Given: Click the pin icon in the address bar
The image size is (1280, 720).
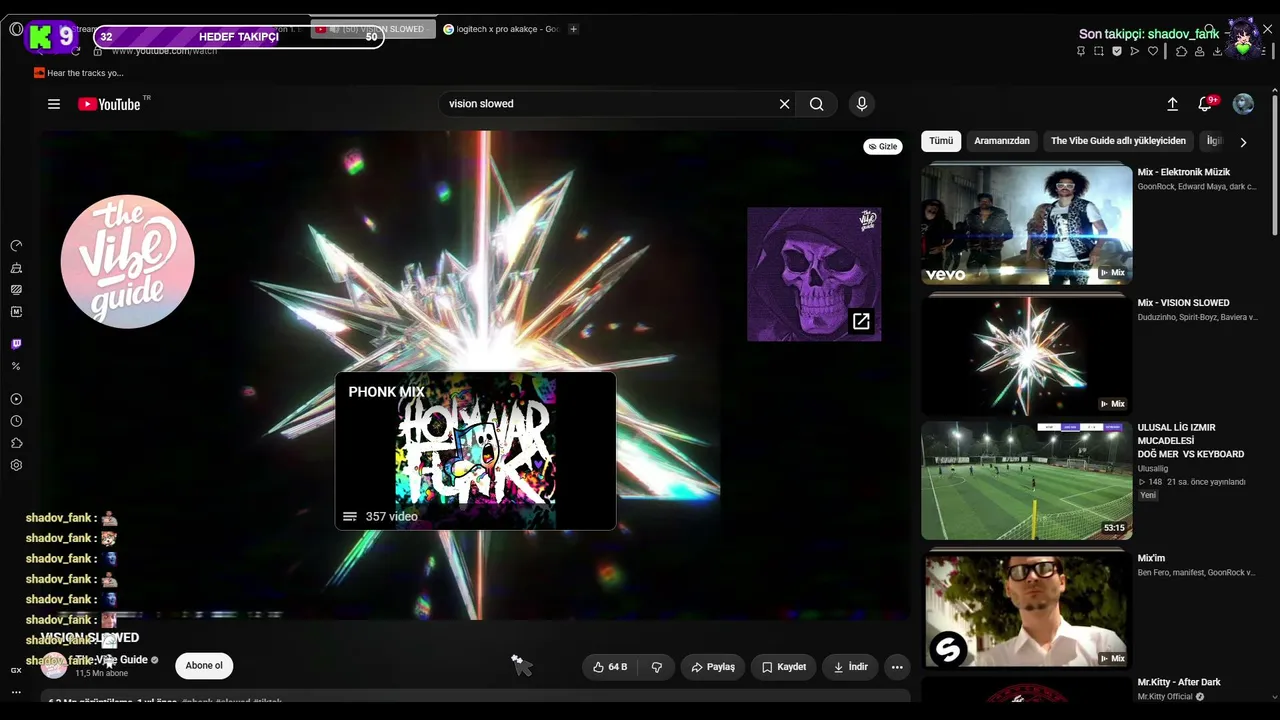Looking at the screenshot, I should pos(1081,51).
